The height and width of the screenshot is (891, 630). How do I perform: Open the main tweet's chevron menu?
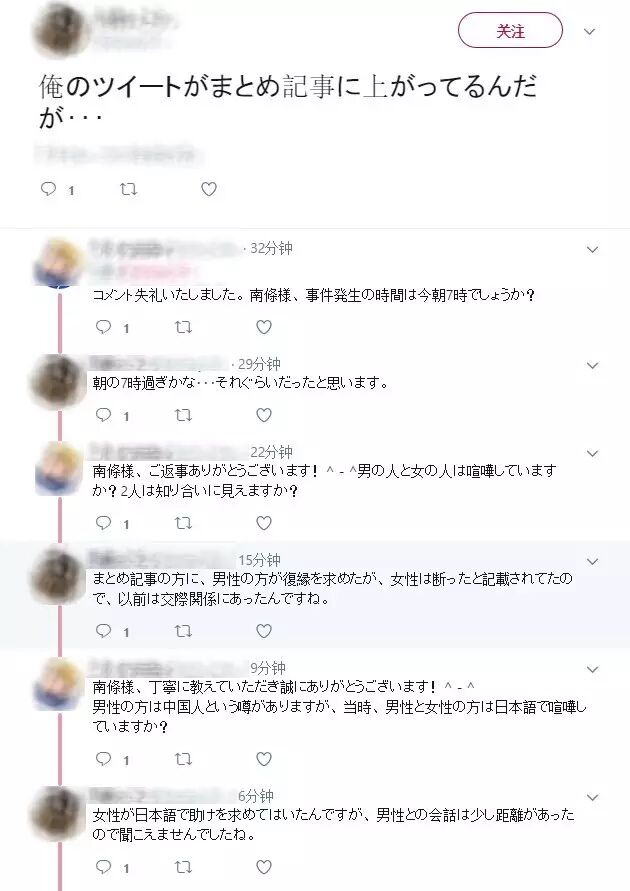coord(590,31)
